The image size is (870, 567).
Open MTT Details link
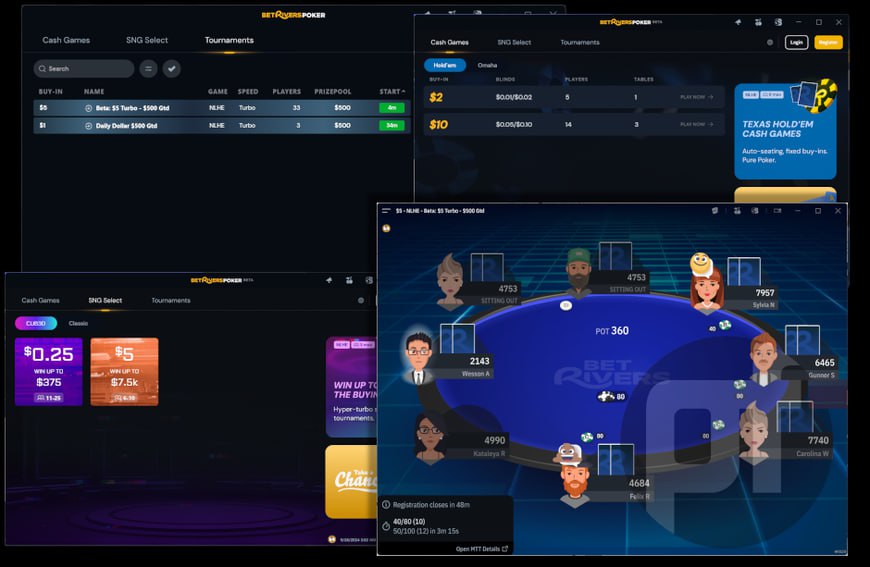point(482,549)
